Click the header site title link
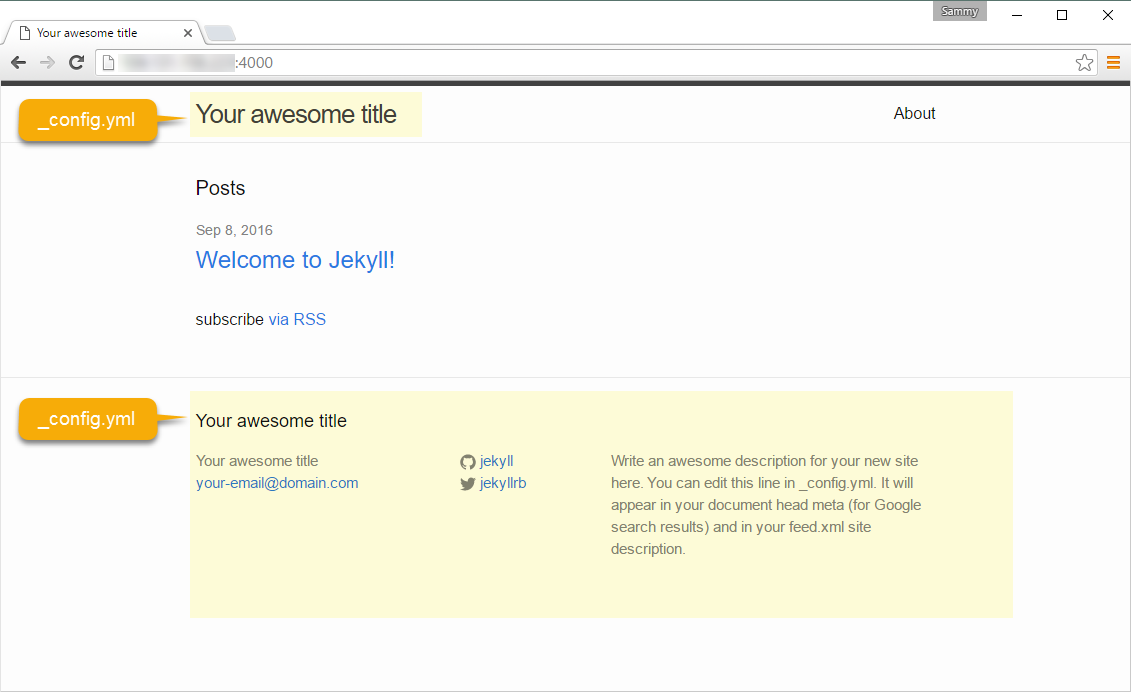1131x692 pixels. click(x=296, y=114)
